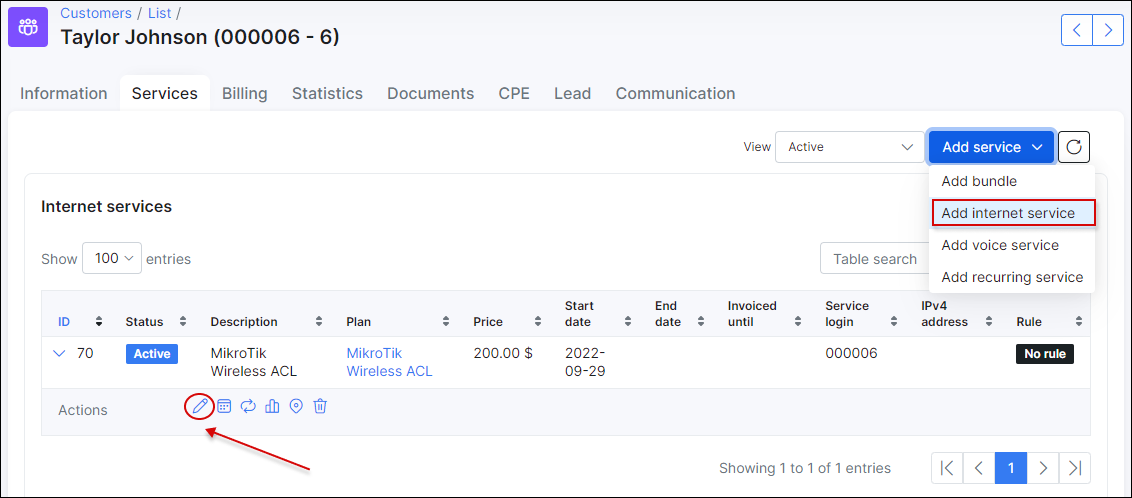
Task: Switch to the Billing tab
Action: pyautogui.click(x=245, y=94)
